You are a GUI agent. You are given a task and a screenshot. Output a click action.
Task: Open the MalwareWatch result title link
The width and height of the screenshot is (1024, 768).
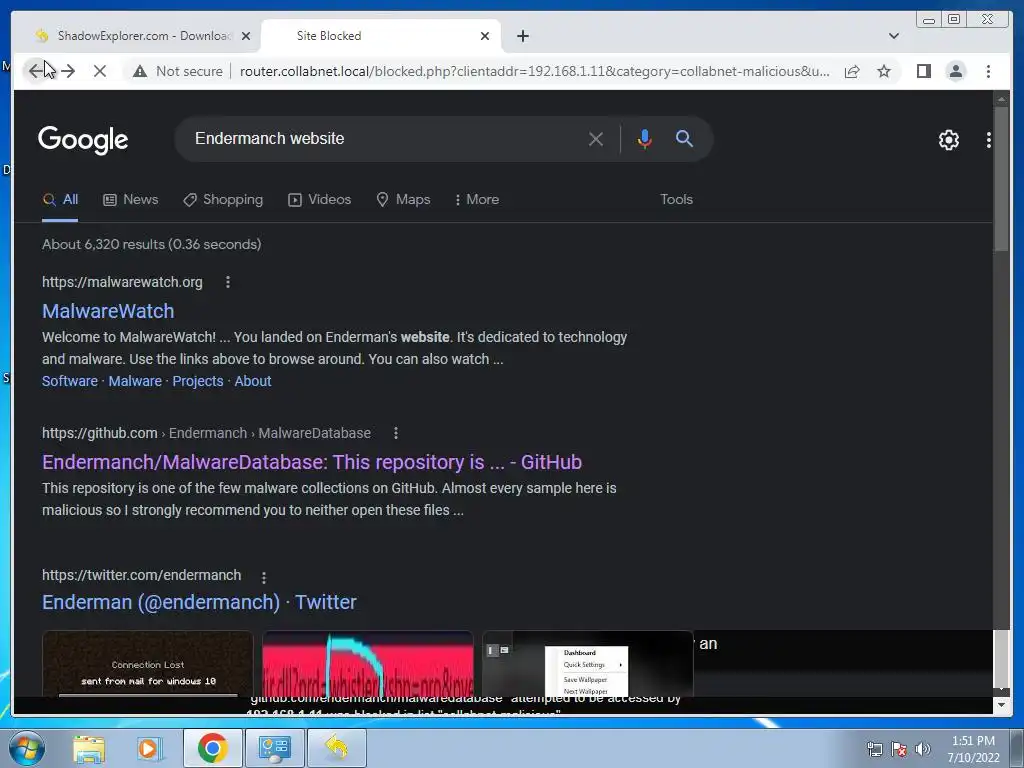[108, 311]
